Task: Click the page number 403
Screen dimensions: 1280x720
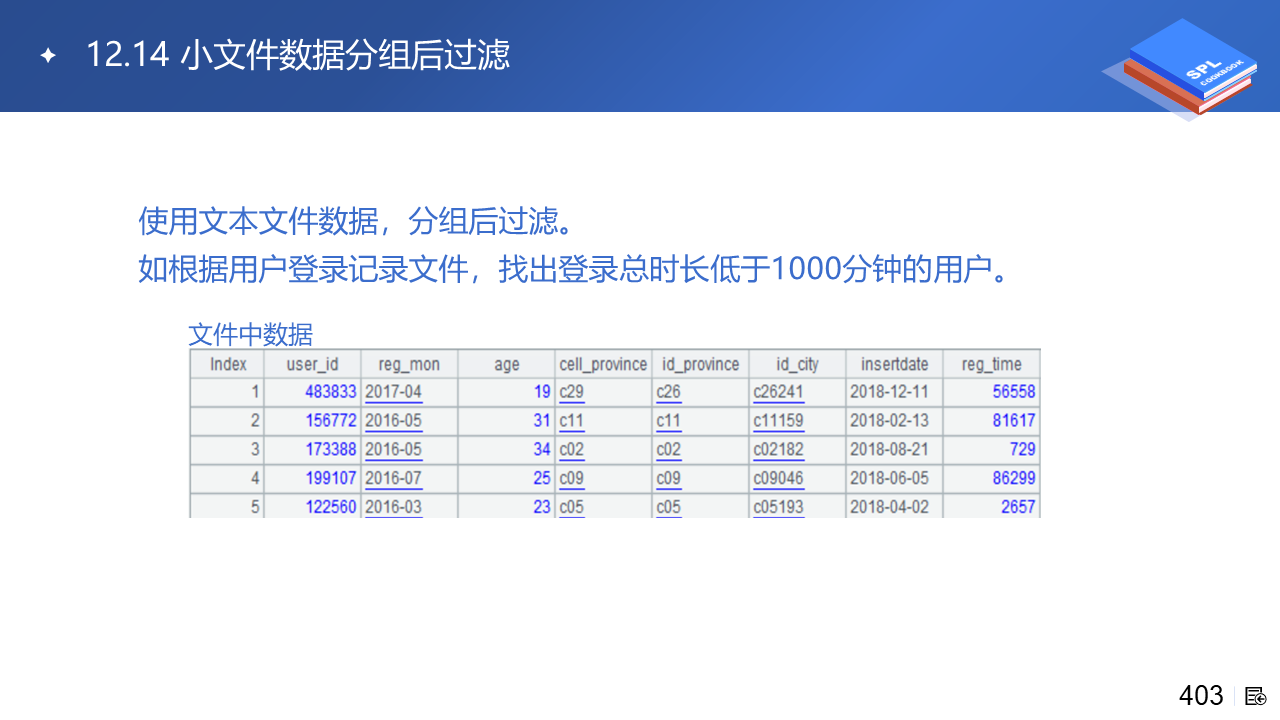Action: (x=1201, y=695)
